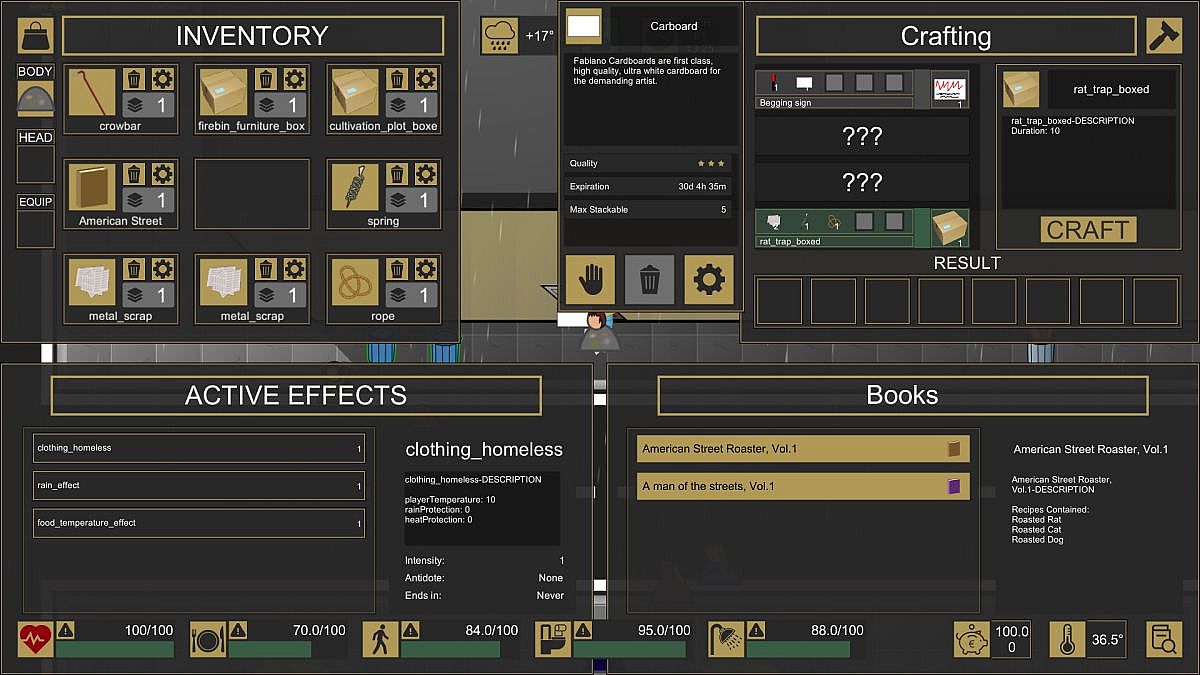Click the rain weather icon
Image resolution: width=1200 pixels, height=675 pixels.
(499, 36)
